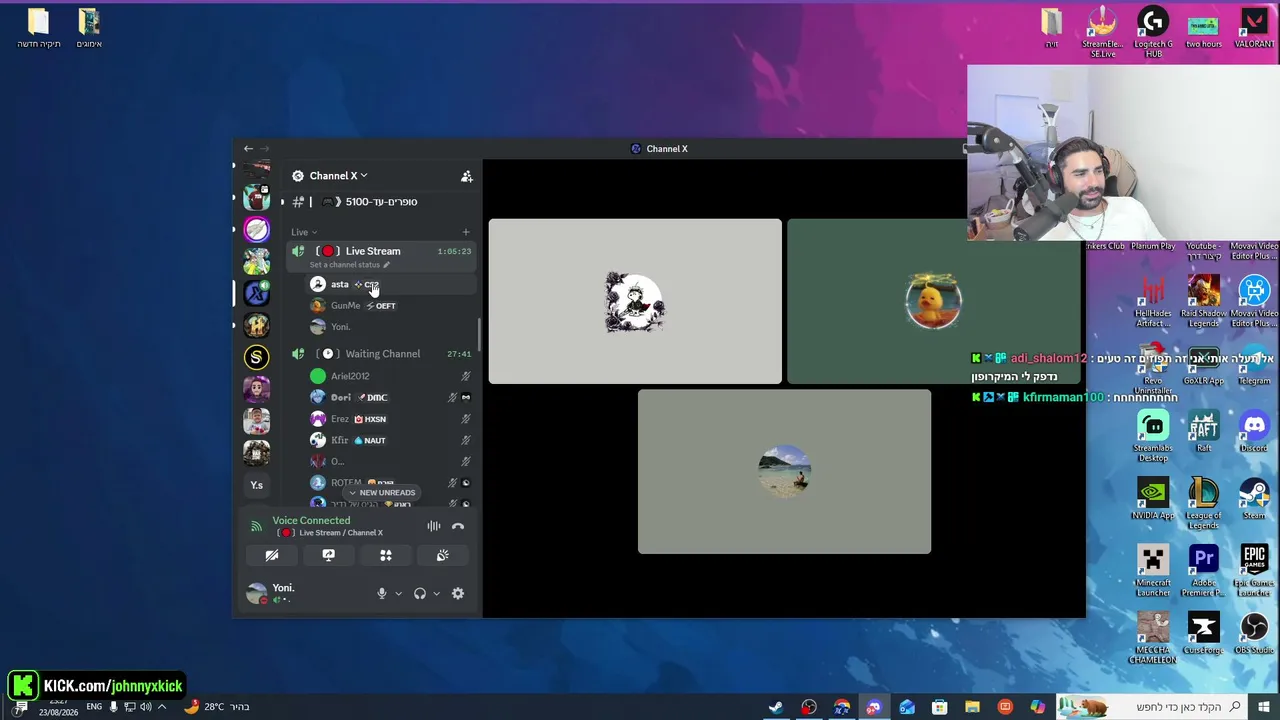
Task: Open the Discord desktop shortcut
Action: [1254, 431]
